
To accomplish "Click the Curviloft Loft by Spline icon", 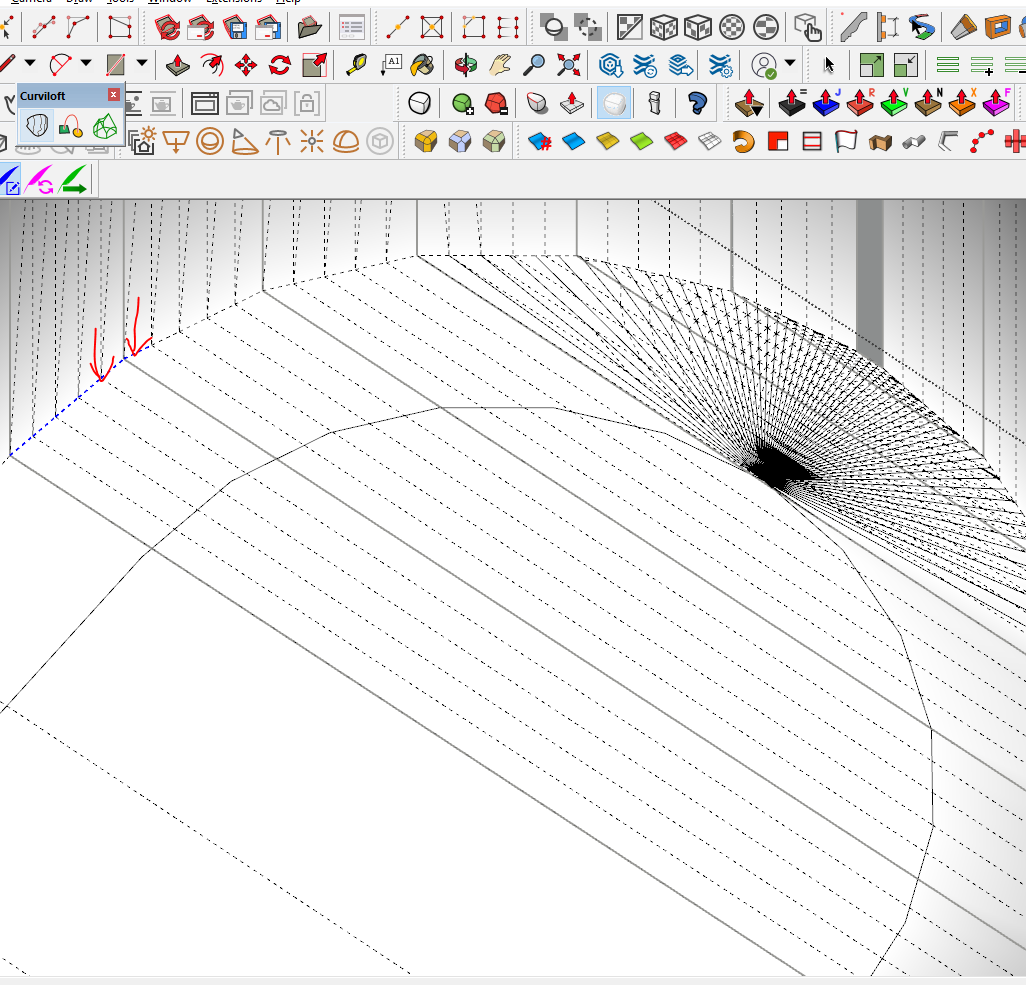I will coord(37,125).
